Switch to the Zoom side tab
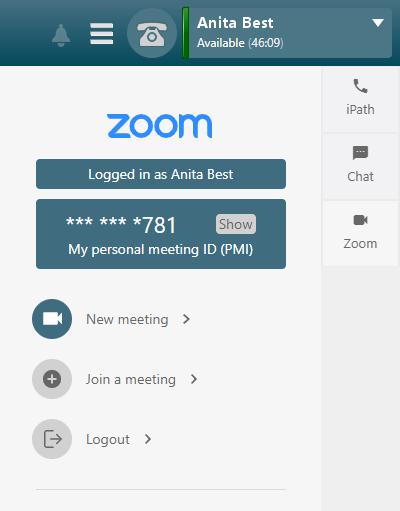 coord(360,233)
